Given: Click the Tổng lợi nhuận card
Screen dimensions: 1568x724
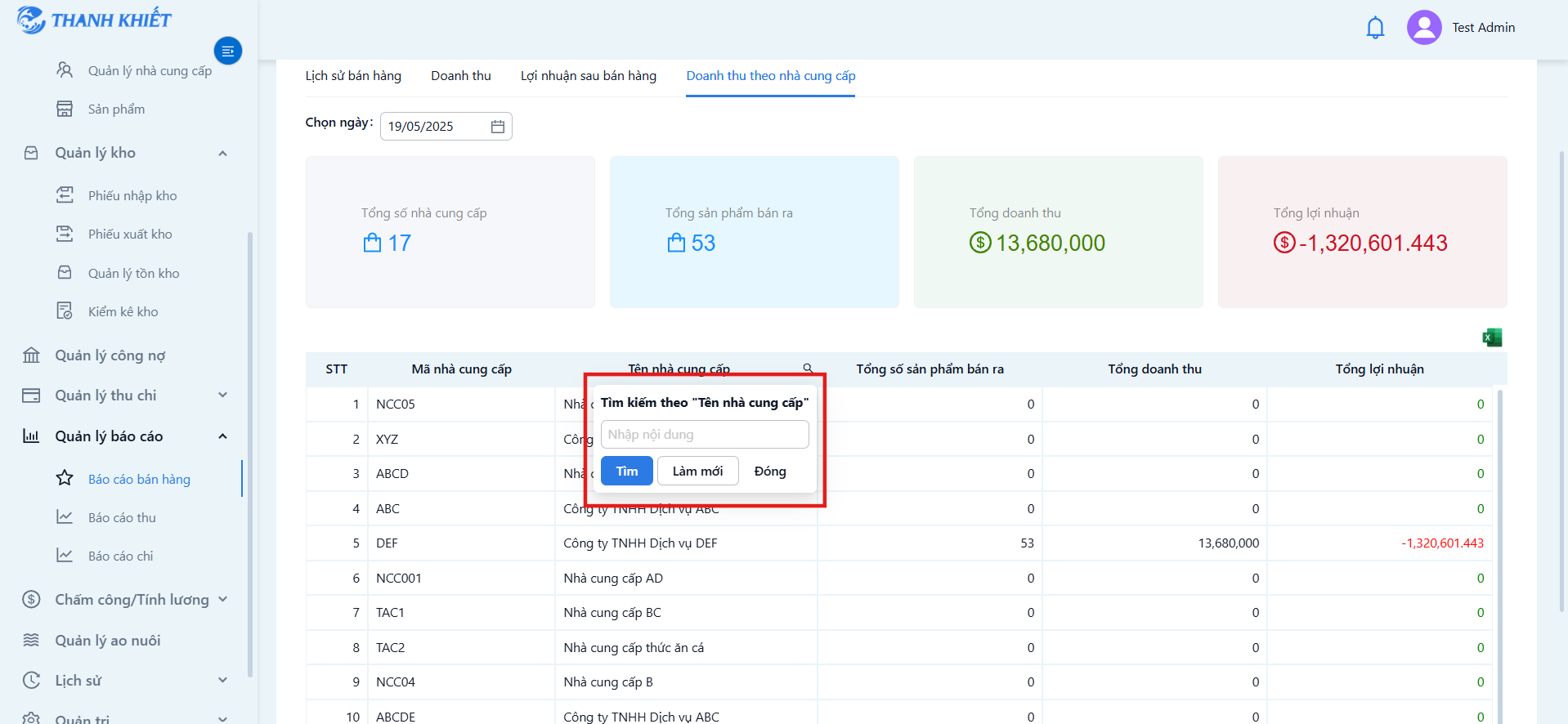Looking at the screenshot, I should tap(1363, 232).
